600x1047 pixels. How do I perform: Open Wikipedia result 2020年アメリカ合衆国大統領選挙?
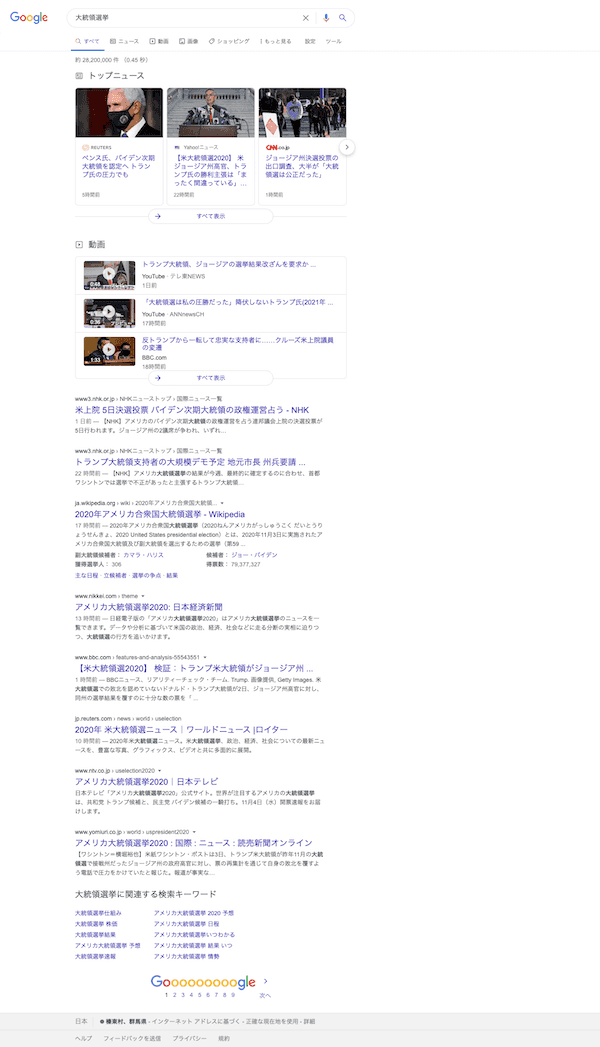pyautogui.click(x=160, y=515)
